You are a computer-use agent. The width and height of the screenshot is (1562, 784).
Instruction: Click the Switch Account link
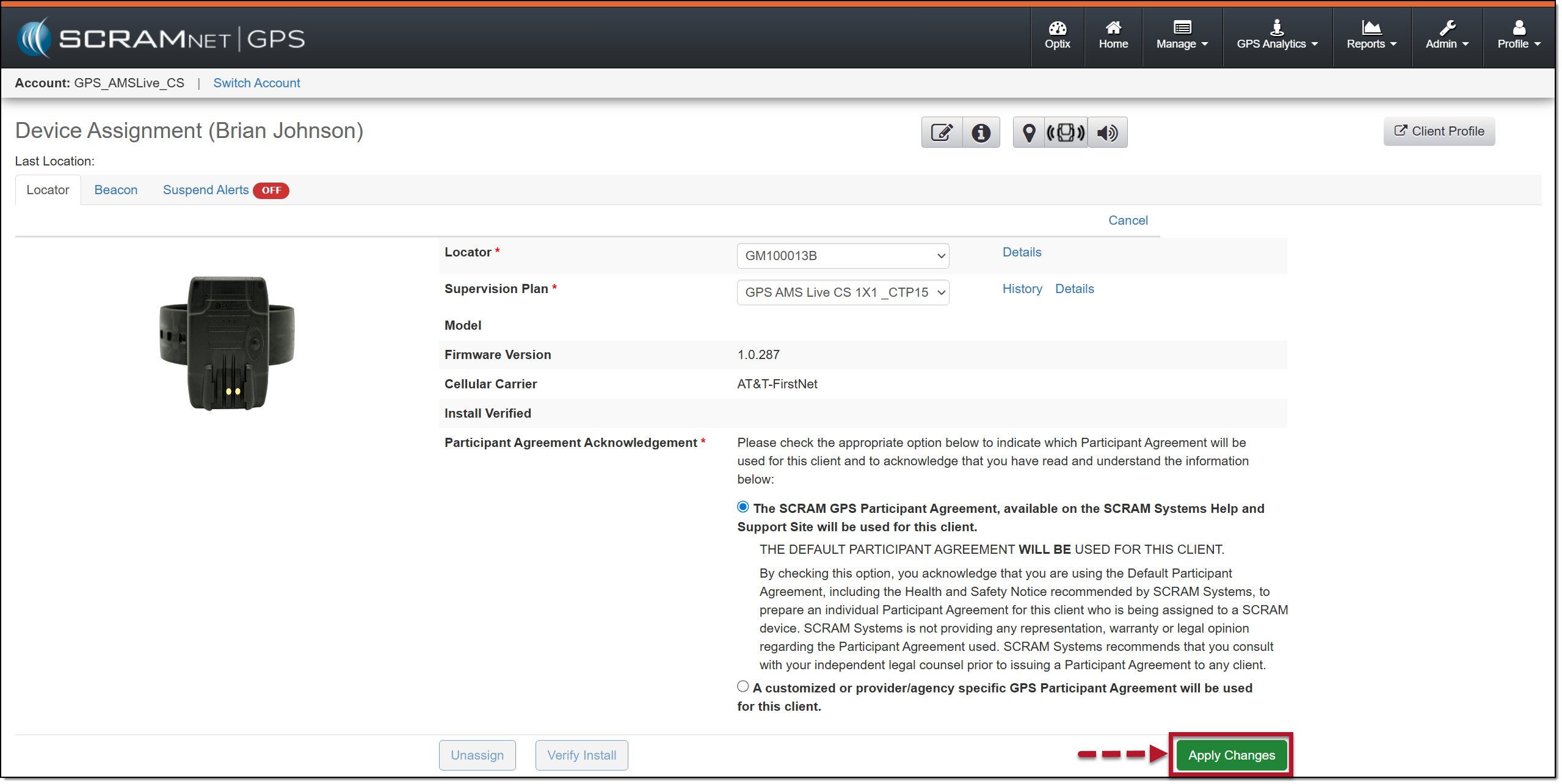click(x=256, y=83)
